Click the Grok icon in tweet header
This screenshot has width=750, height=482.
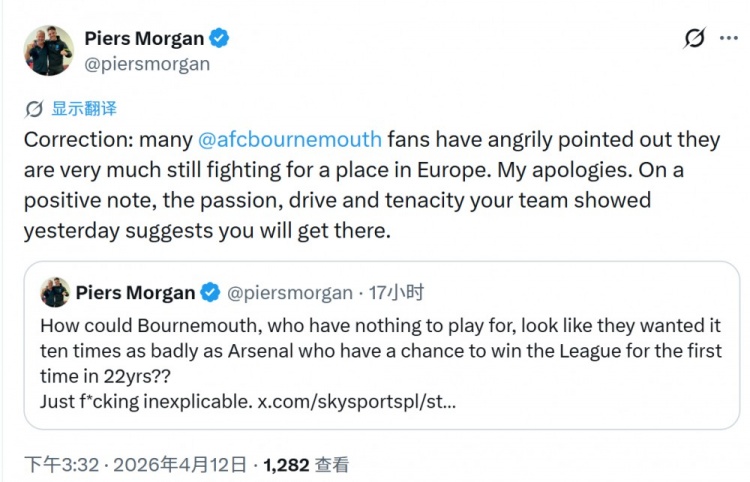pos(693,39)
